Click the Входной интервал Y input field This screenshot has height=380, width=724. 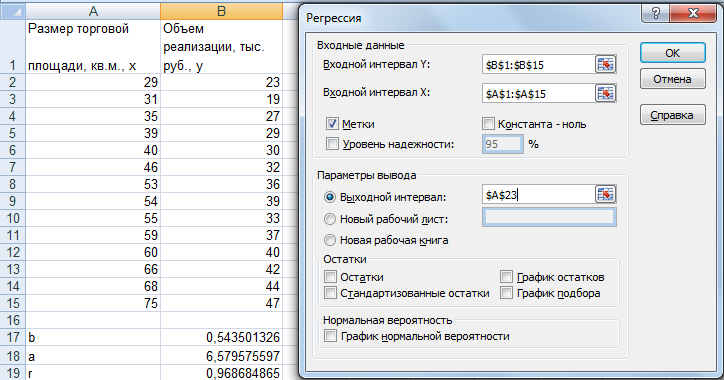click(538, 65)
